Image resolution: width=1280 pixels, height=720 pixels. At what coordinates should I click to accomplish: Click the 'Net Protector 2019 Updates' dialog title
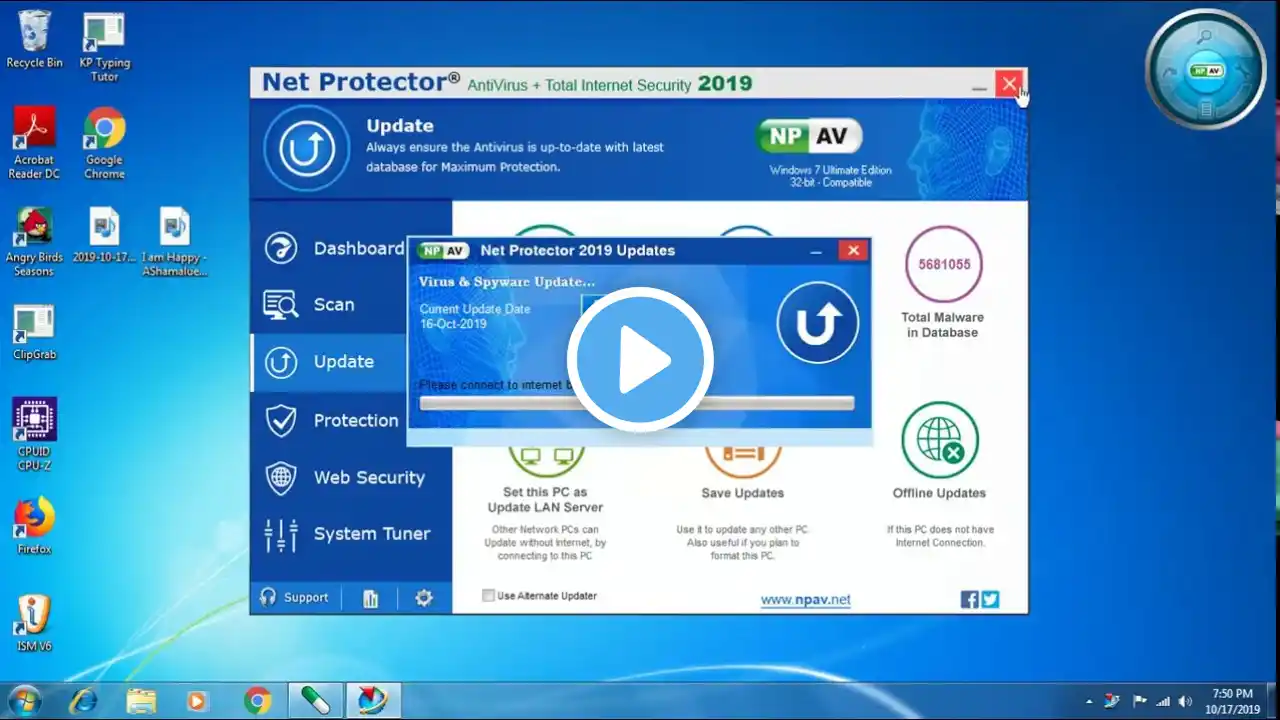coord(578,251)
